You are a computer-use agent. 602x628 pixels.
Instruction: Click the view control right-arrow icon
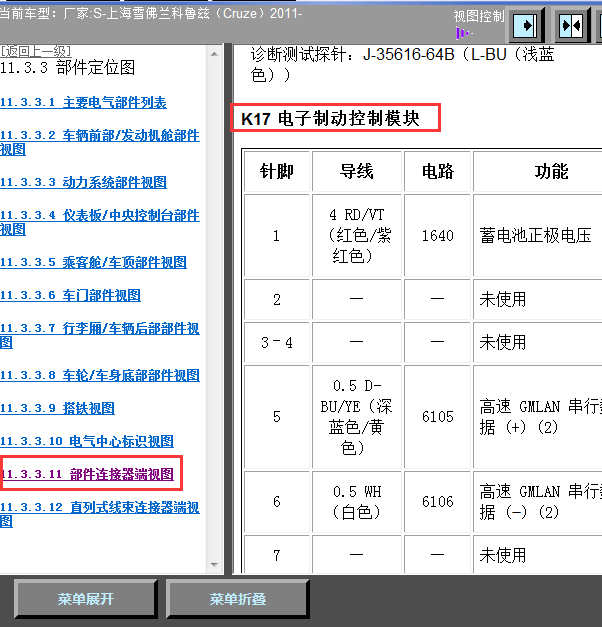point(525,26)
